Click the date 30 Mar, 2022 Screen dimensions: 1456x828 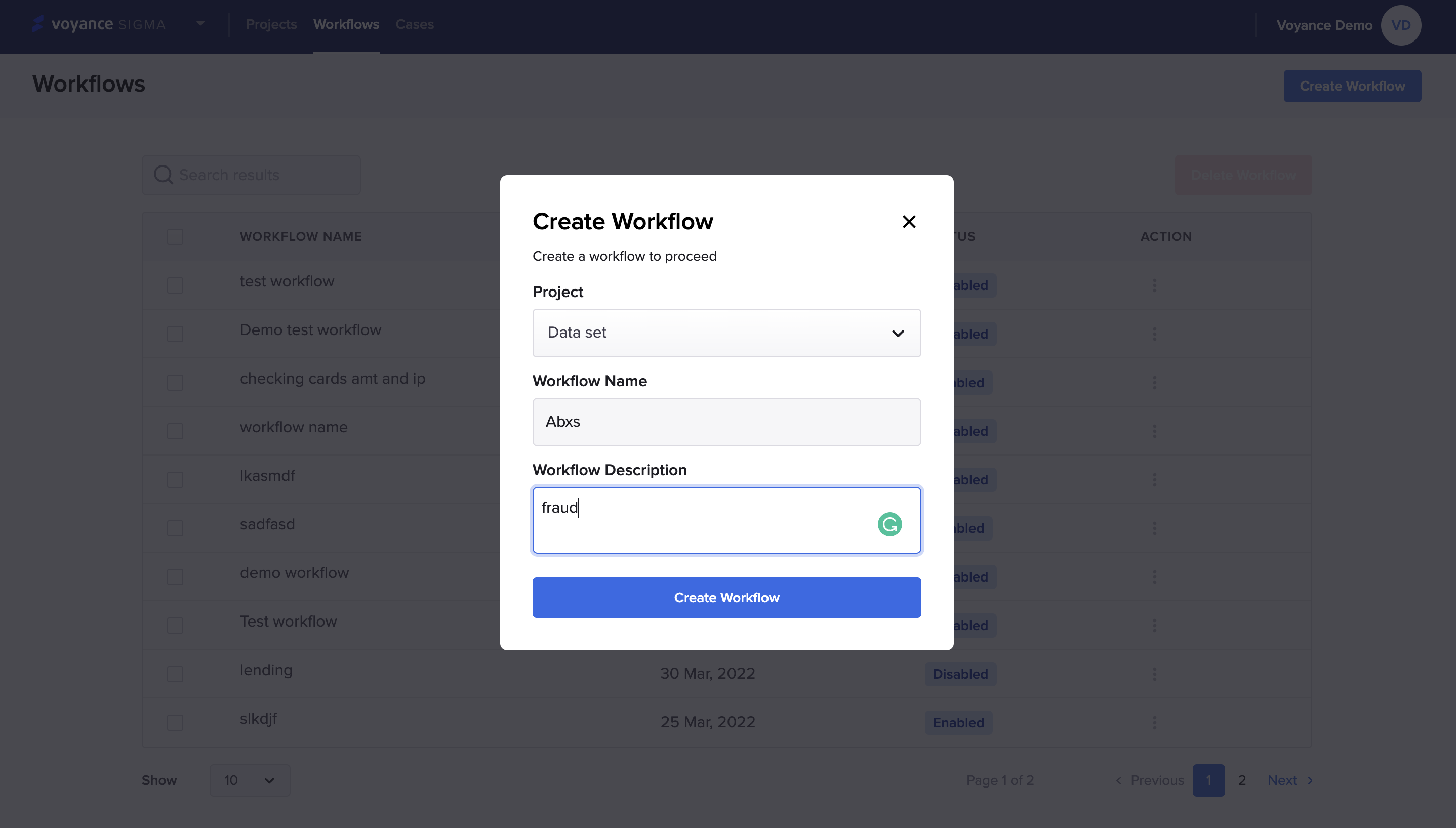[x=708, y=674]
